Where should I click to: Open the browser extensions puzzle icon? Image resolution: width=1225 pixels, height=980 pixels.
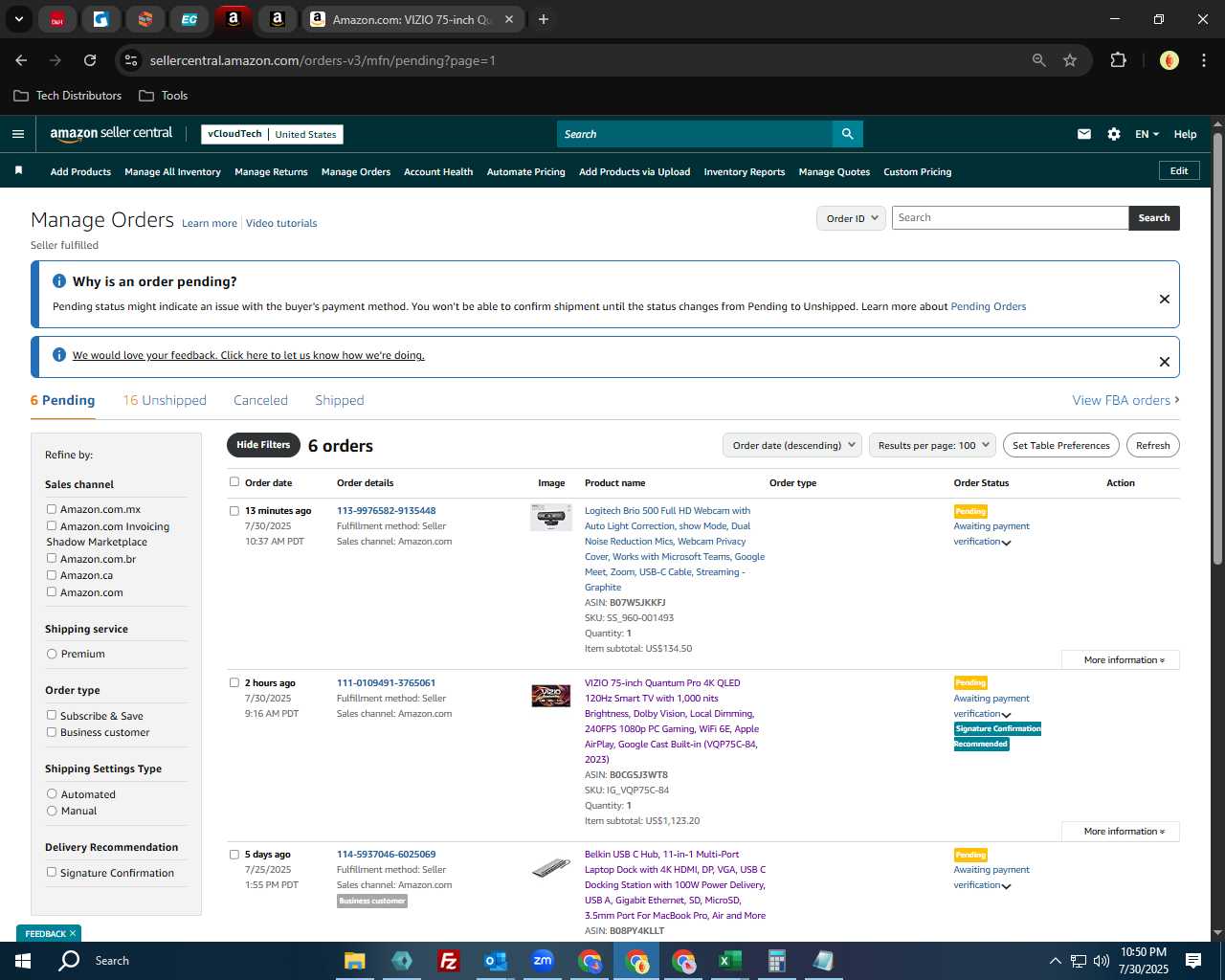coord(1118,60)
